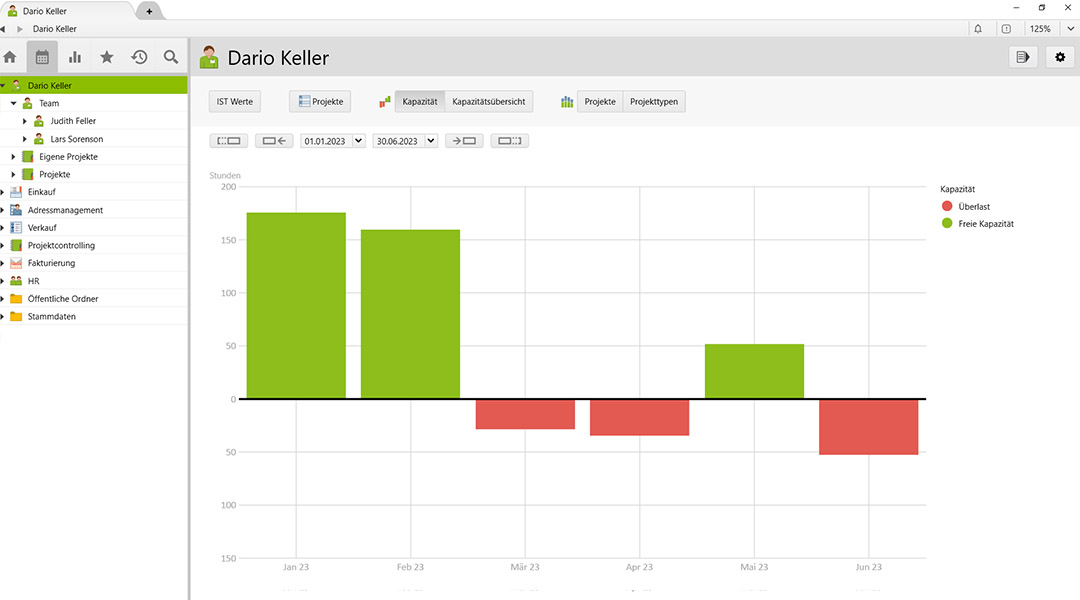This screenshot has width=1080, height=600.
Task: Open the calendar view in sidebar toolbar
Action: coord(42,57)
